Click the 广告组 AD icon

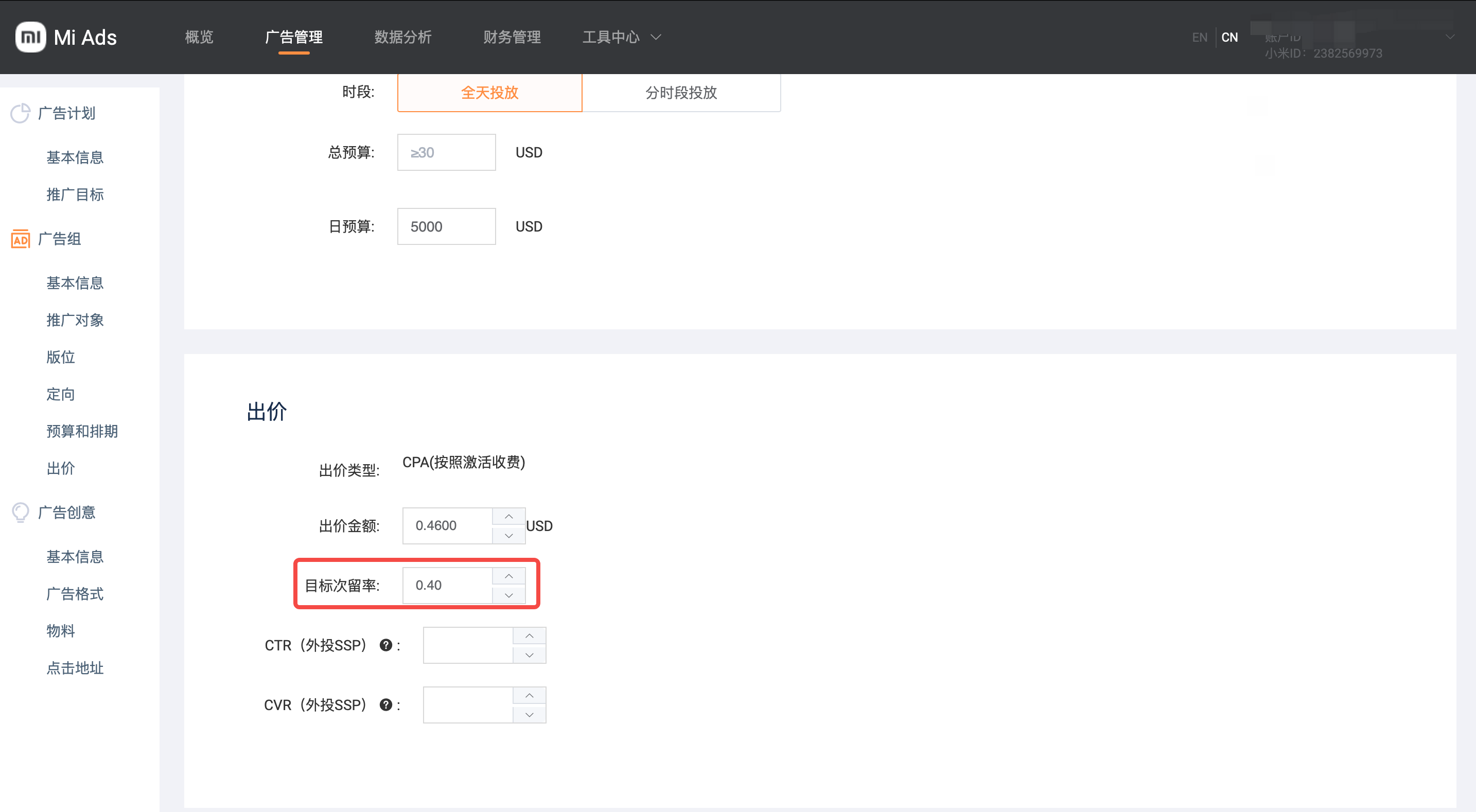click(x=21, y=239)
